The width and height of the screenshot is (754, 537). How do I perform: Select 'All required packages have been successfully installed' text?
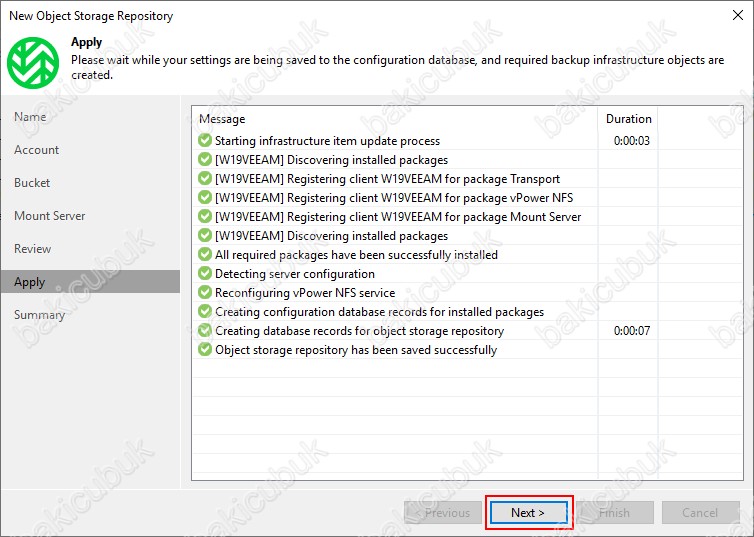coord(356,255)
